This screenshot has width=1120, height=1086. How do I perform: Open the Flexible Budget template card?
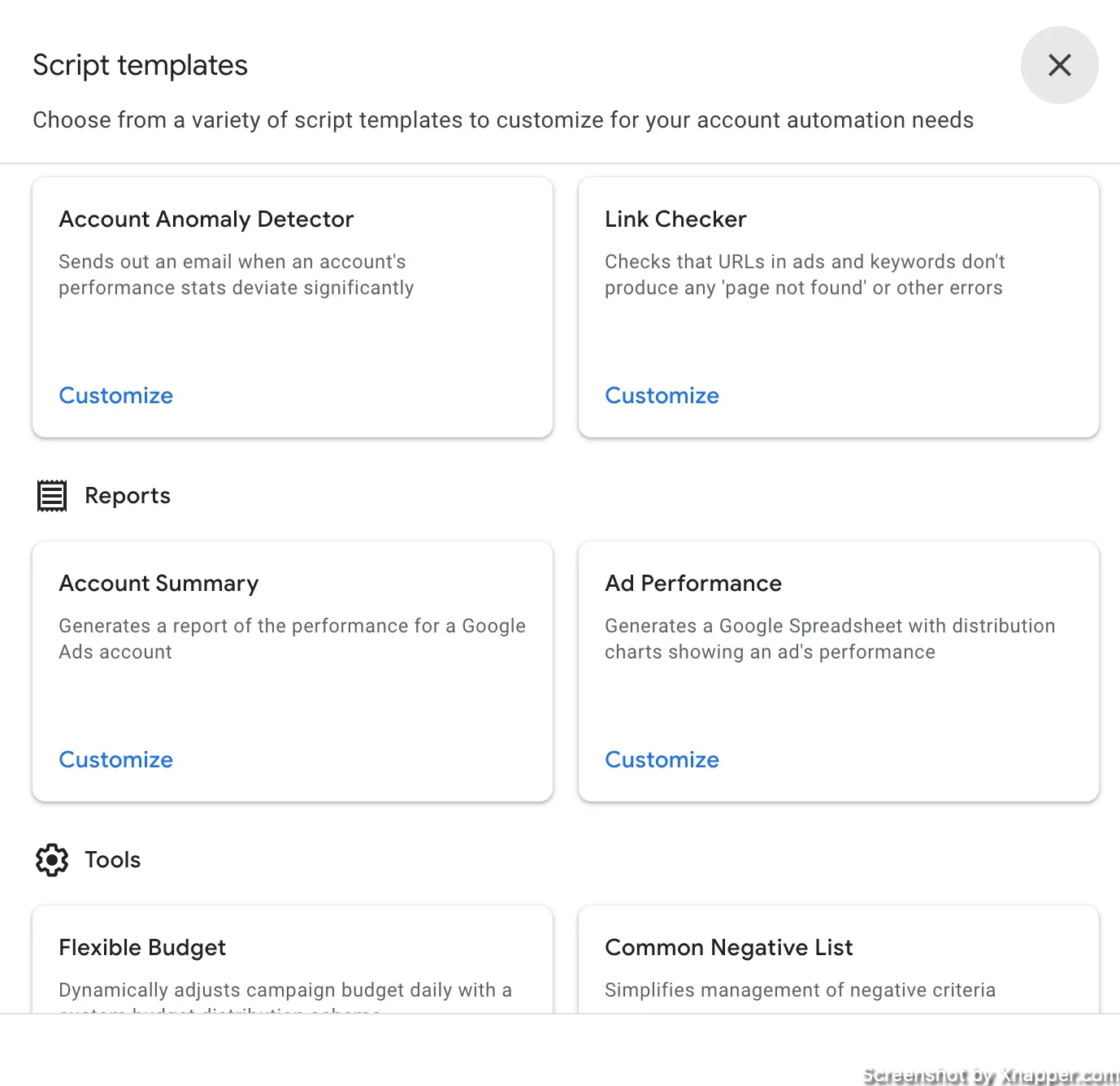[293, 959]
